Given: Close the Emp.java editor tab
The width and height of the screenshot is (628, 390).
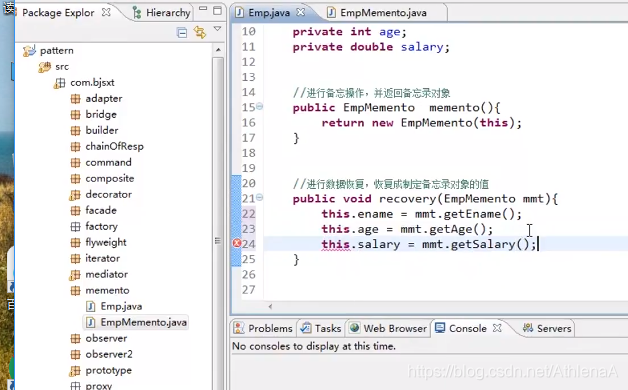Looking at the screenshot, I should (x=300, y=12).
